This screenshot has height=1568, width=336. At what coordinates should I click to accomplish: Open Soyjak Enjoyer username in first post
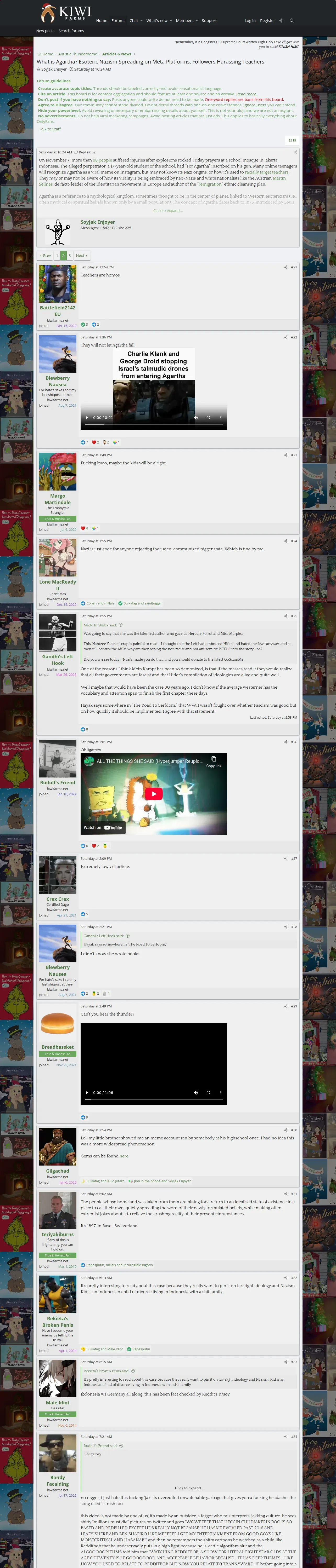point(98,222)
